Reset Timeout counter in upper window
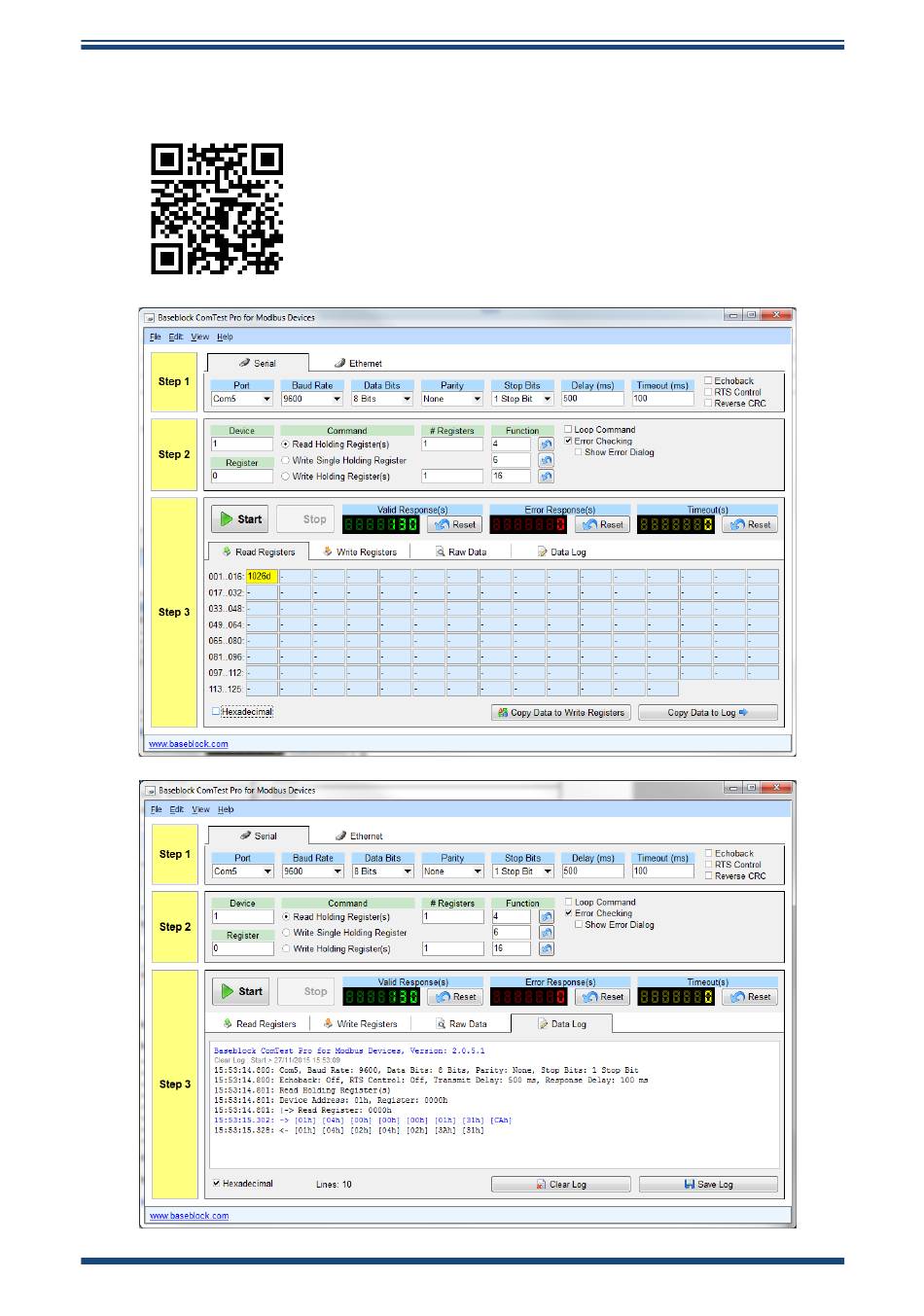The image size is (924, 1316). tap(750, 524)
